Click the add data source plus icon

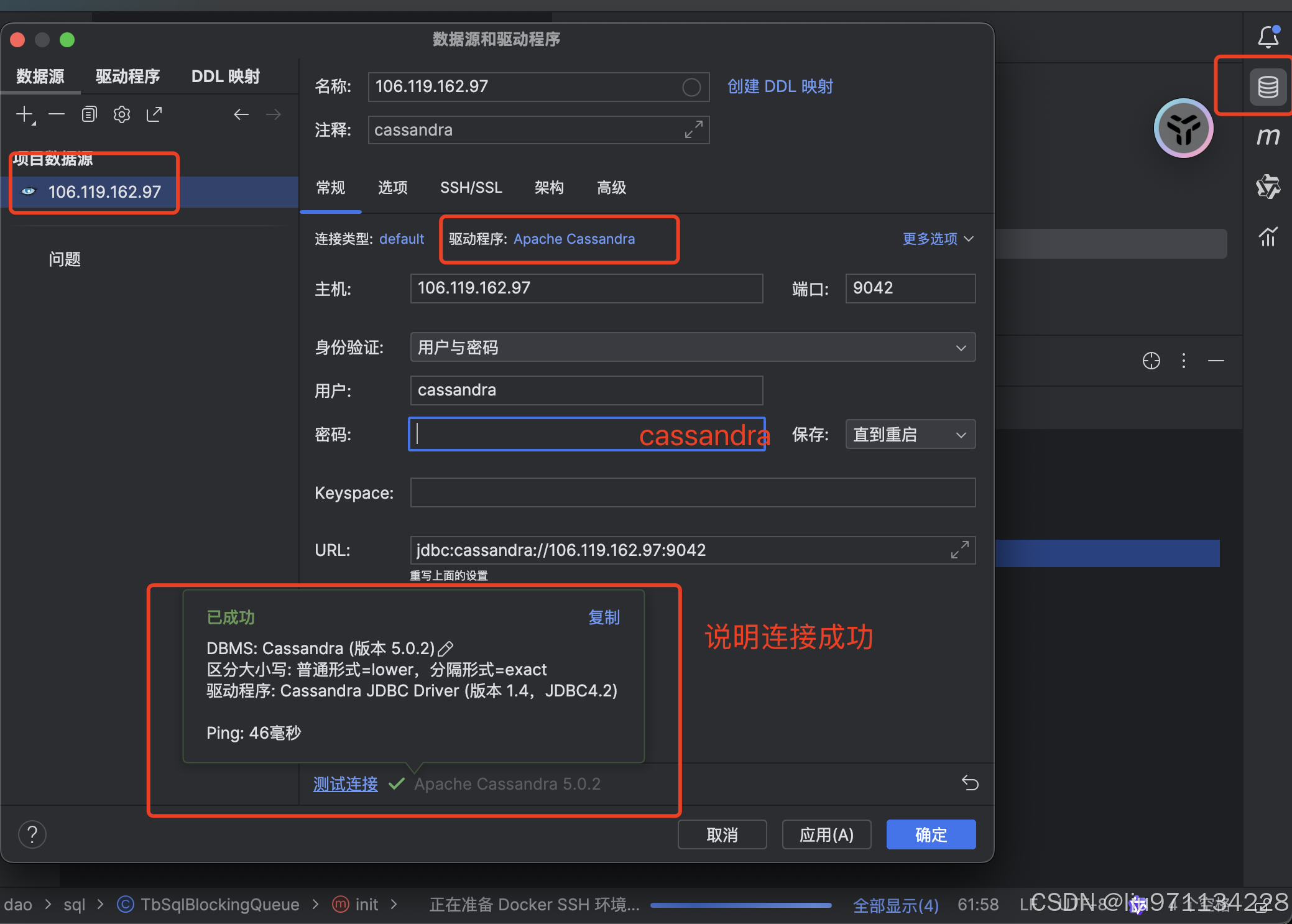tap(25, 114)
